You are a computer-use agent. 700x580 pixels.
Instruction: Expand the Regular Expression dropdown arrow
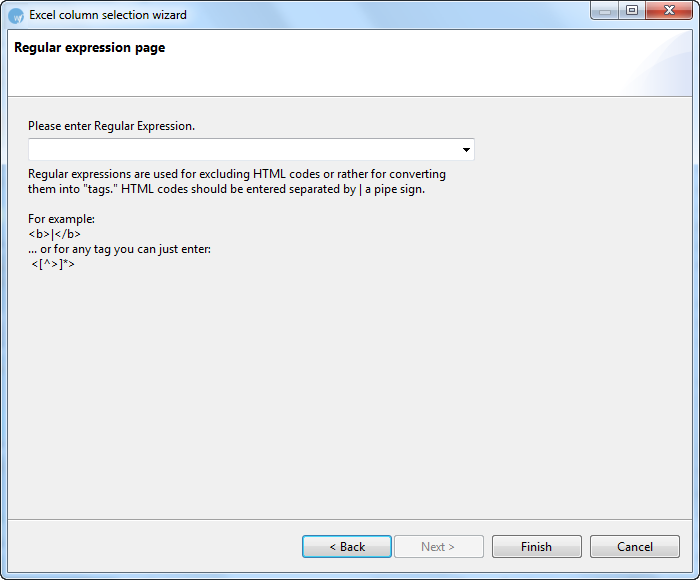coord(466,150)
